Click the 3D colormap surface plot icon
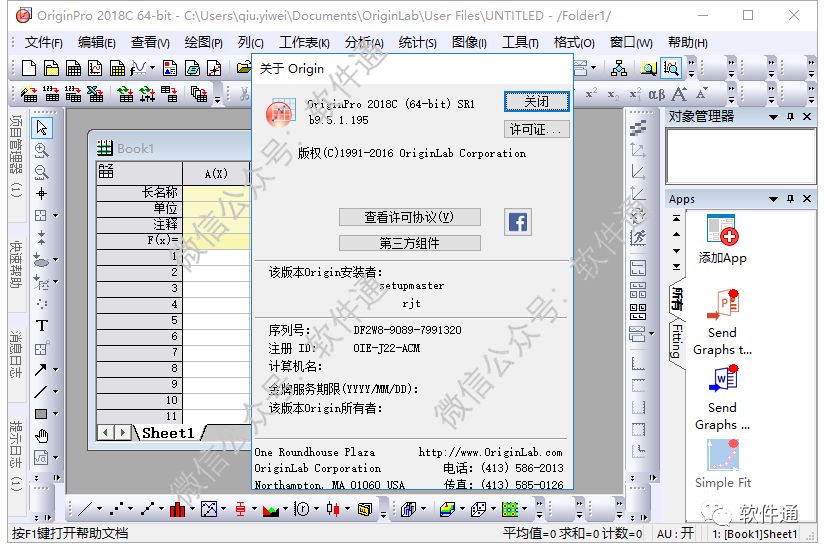Viewport: 825px width, 550px height. coord(447,509)
